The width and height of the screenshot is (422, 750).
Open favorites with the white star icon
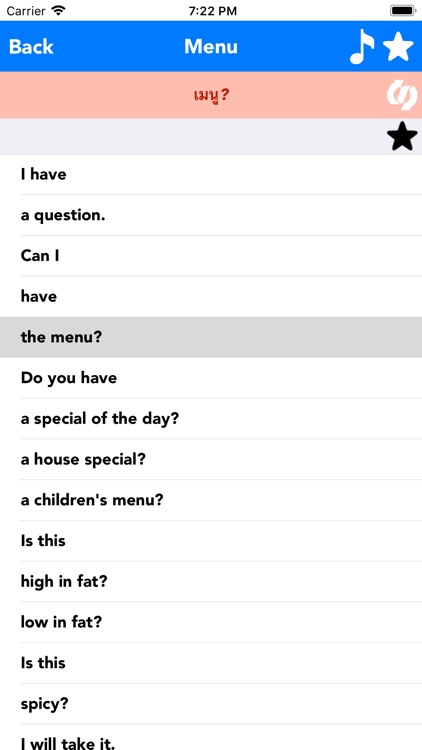pos(398,46)
